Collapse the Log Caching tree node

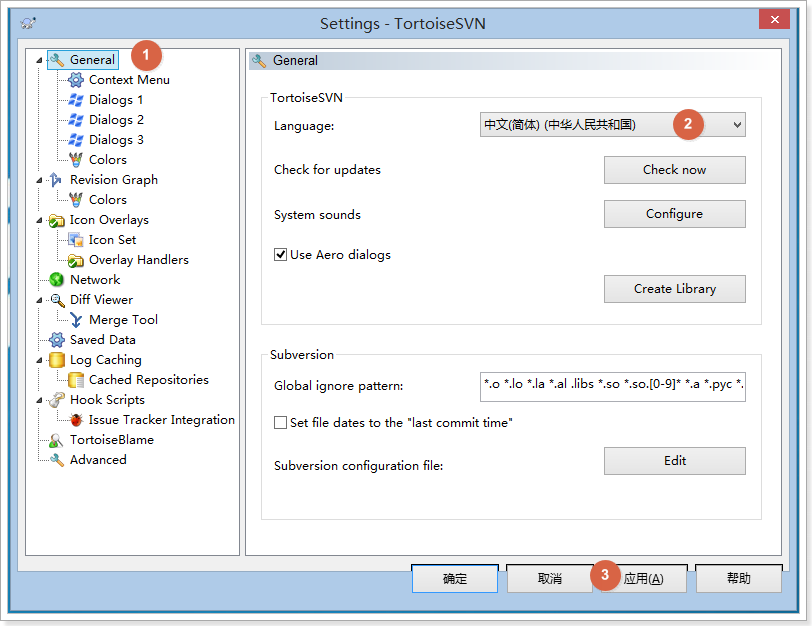pos(39,360)
